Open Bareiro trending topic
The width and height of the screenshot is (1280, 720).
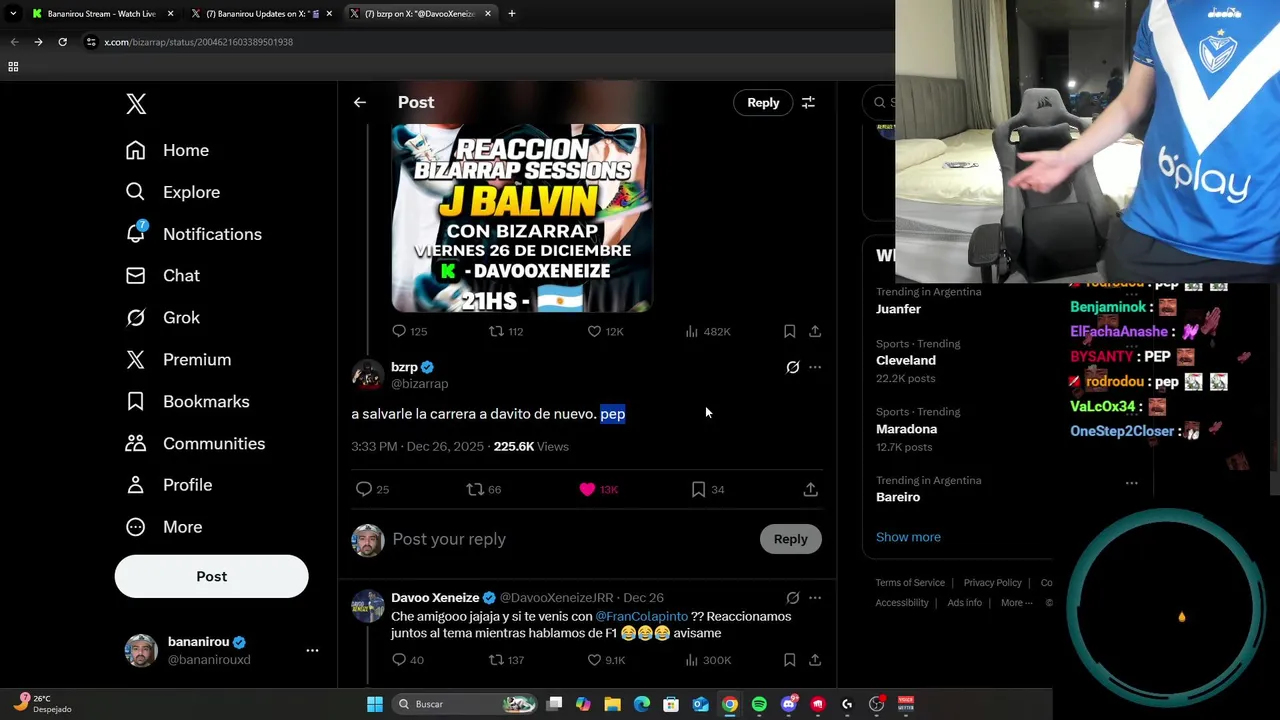898,497
